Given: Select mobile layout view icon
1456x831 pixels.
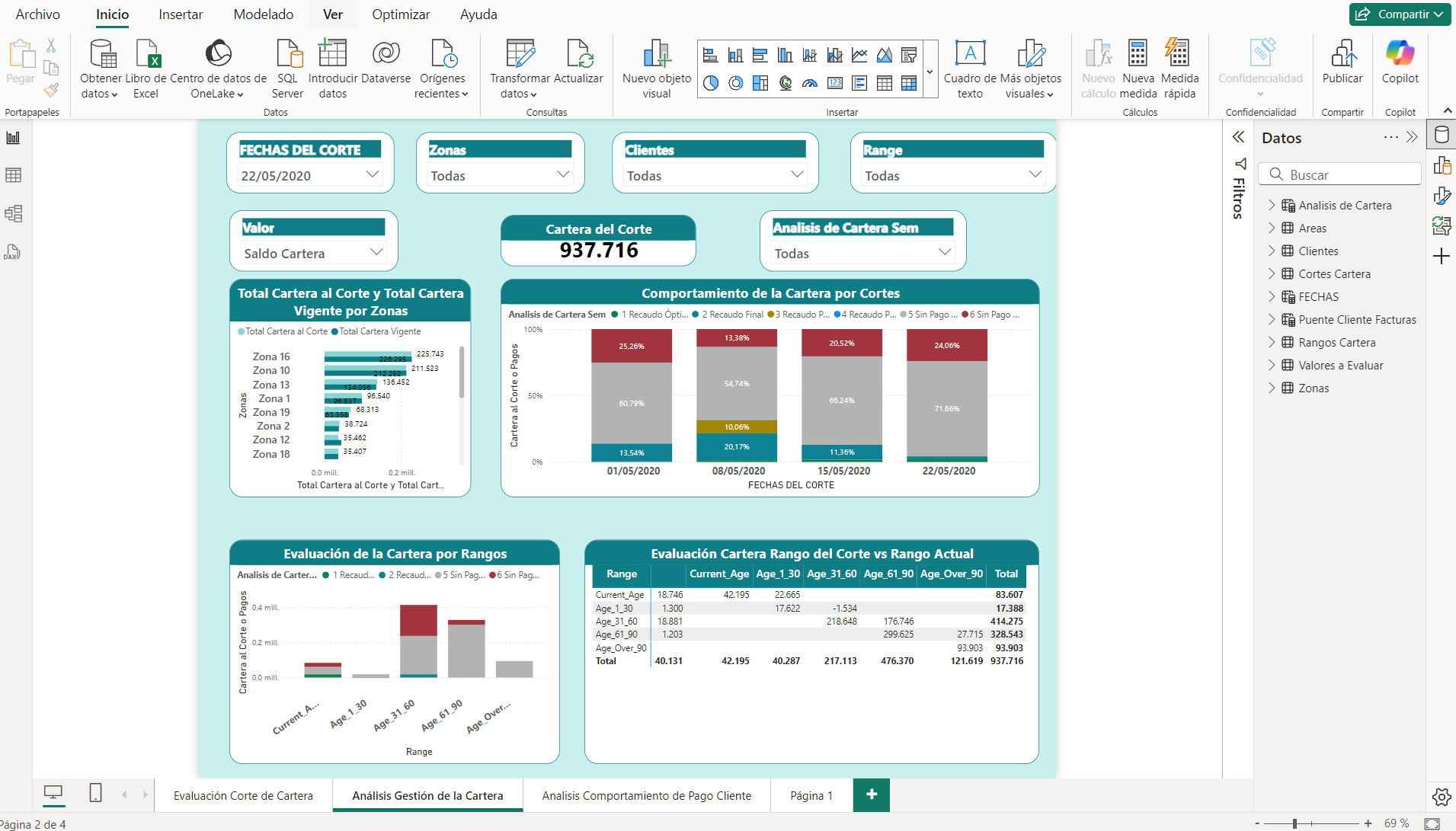Looking at the screenshot, I should [x=95, y=793].
